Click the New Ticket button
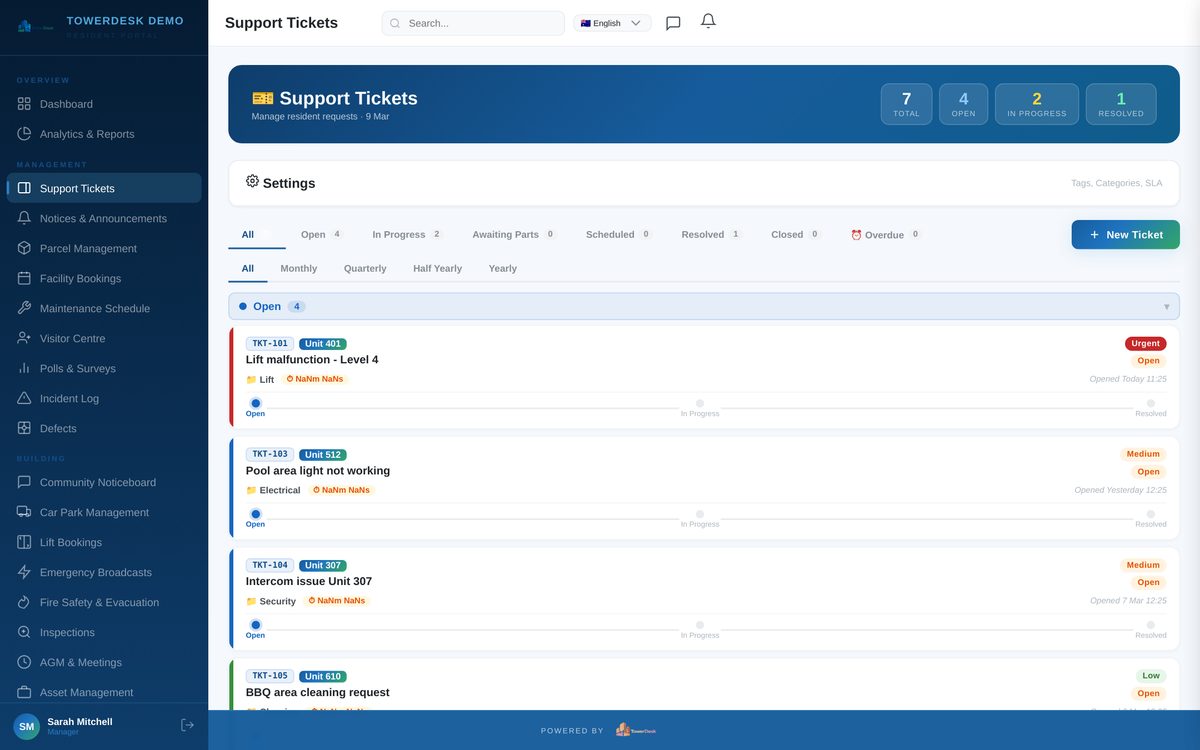1200x750 pixels. 1125,234
